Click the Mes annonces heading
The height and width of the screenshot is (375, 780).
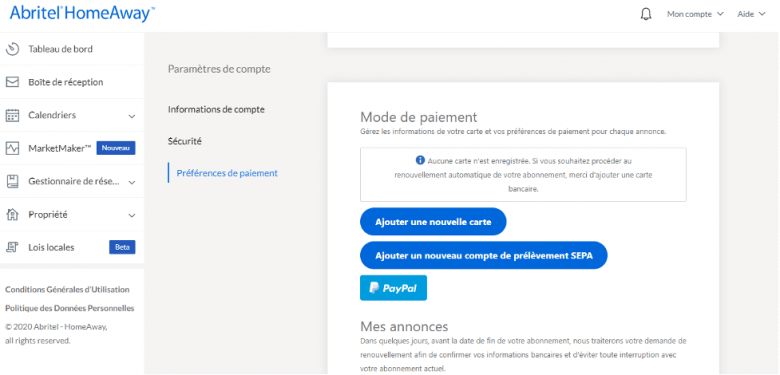404,327
